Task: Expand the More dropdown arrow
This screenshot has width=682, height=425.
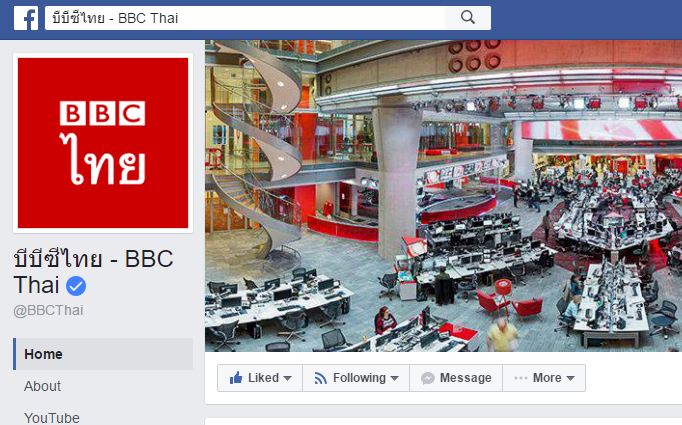Action: [x=571, y=378]
